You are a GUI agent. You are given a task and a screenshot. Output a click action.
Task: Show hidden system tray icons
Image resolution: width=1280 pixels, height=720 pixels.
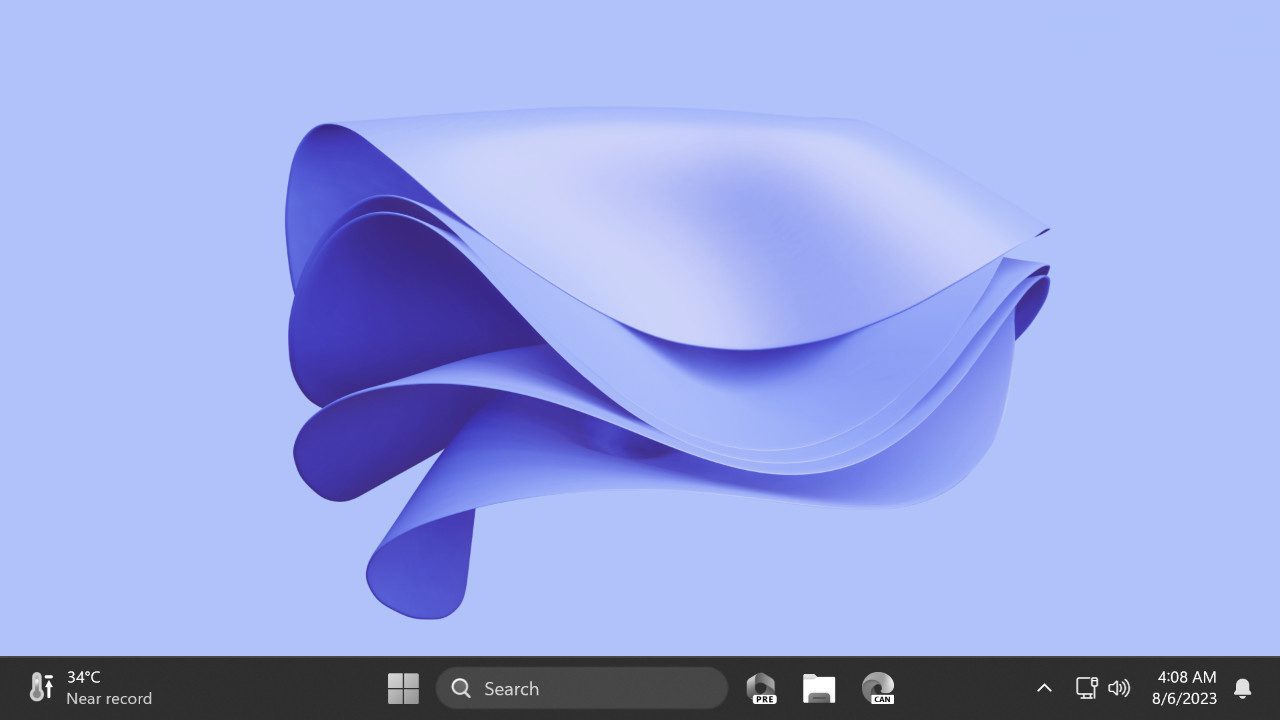pos(1044,688)
